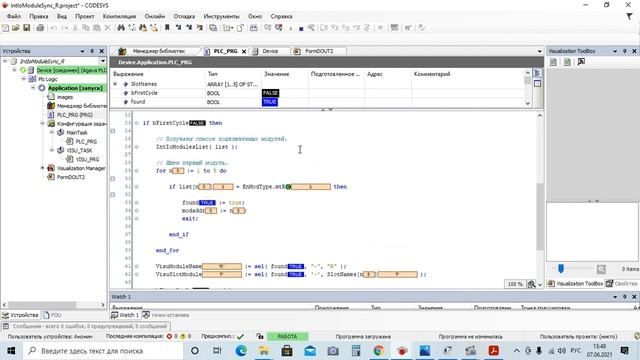Screen dimensions: 640x360
Task: Collapse the VISU_TASK tree node
Action: [x=52, y=150]
